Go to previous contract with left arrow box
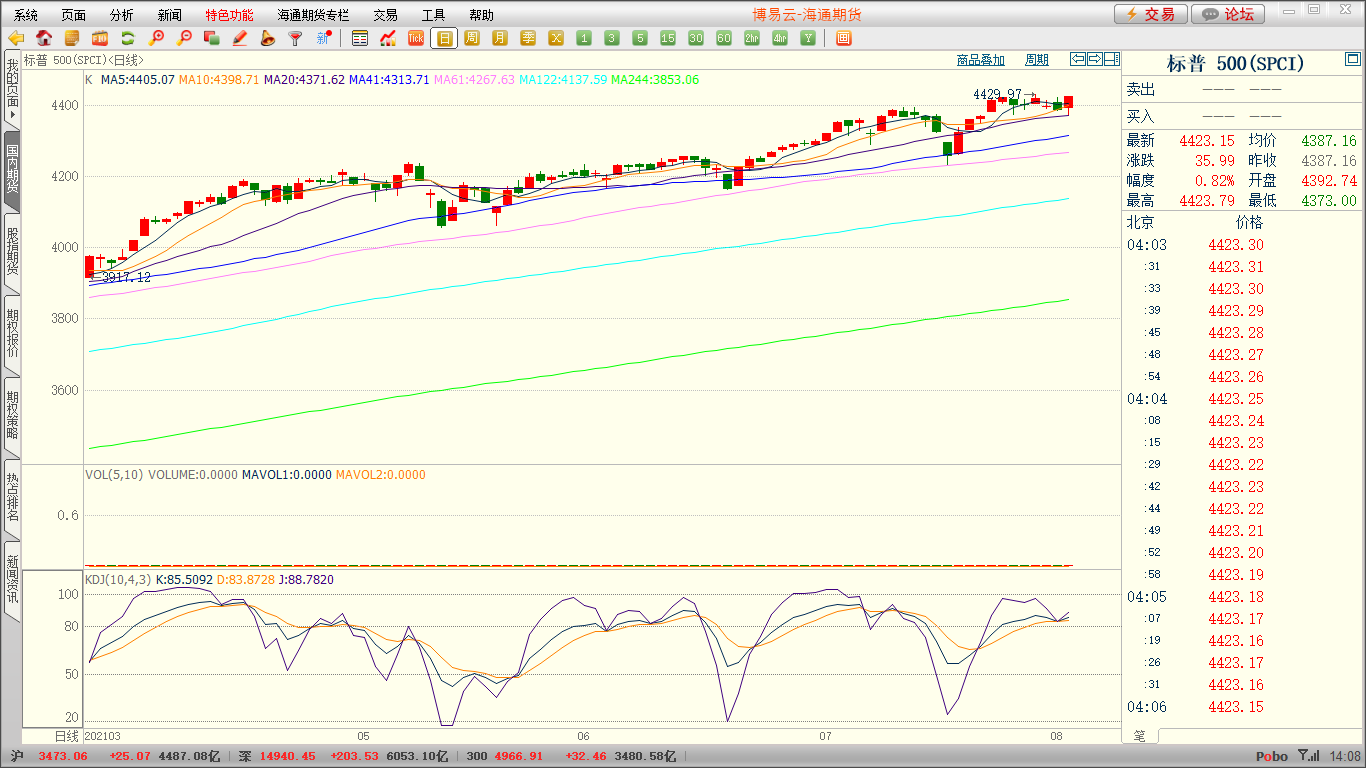The height and width of the screenshot is (768, 1366). [x=1078, y=59]
